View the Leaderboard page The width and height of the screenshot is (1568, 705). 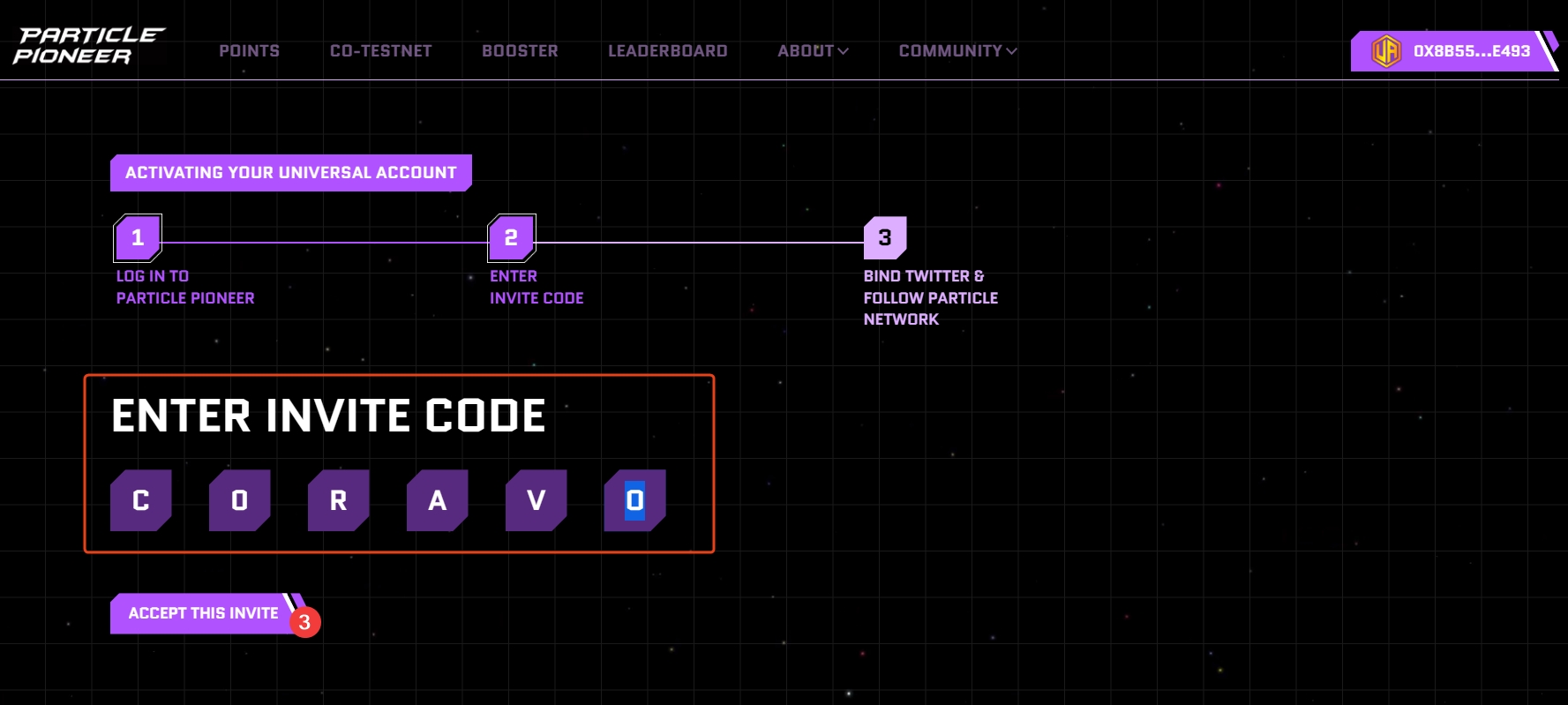click(667, 51)
